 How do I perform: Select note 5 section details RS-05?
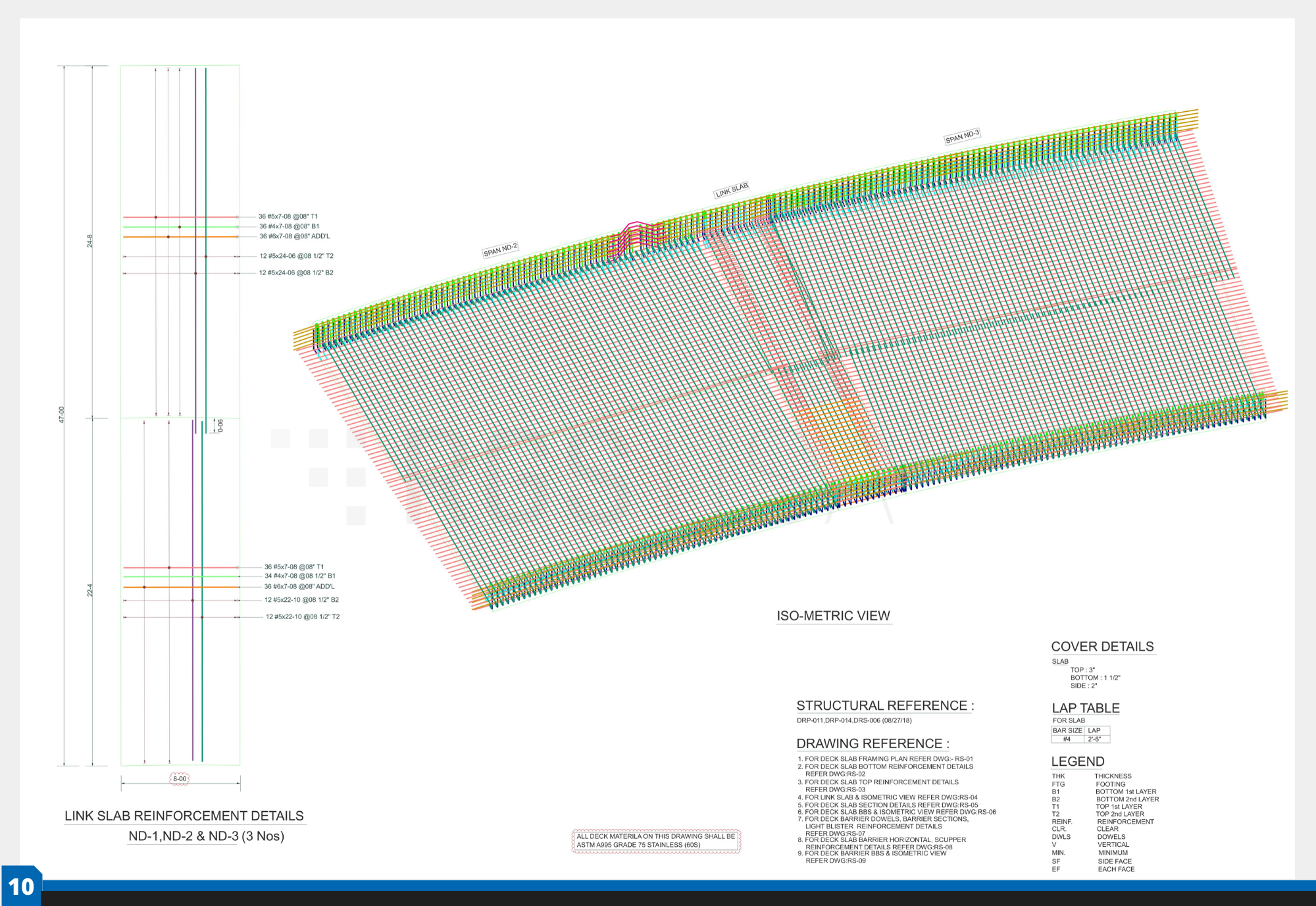[x=888, y=805]
